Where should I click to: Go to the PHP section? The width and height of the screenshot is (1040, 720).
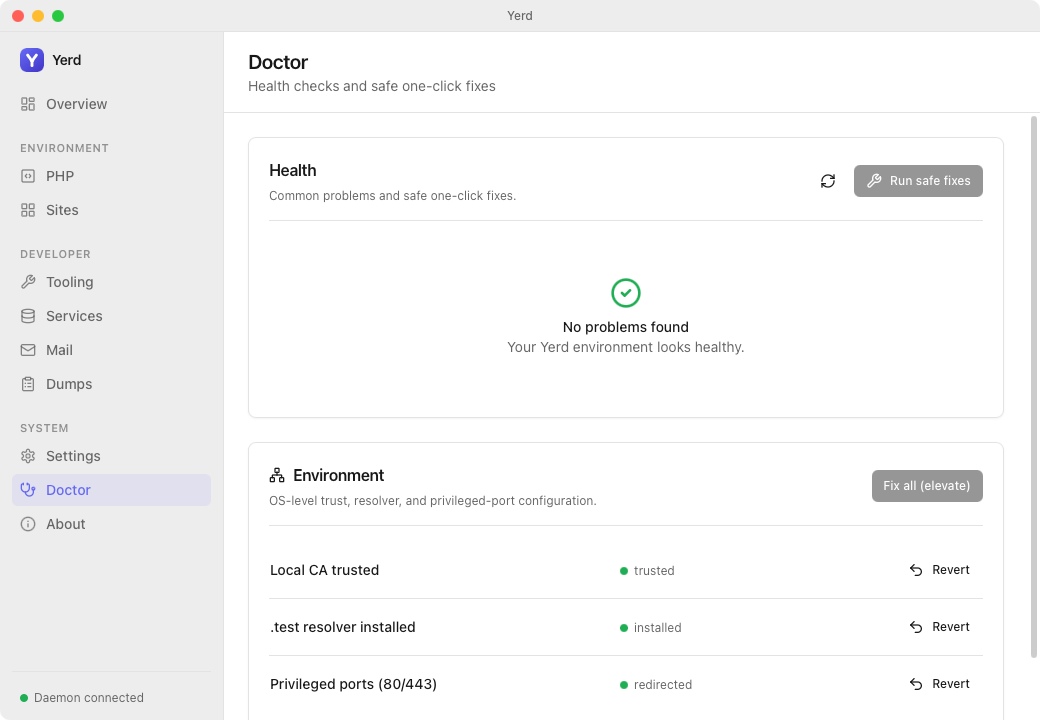coord(111,176)
